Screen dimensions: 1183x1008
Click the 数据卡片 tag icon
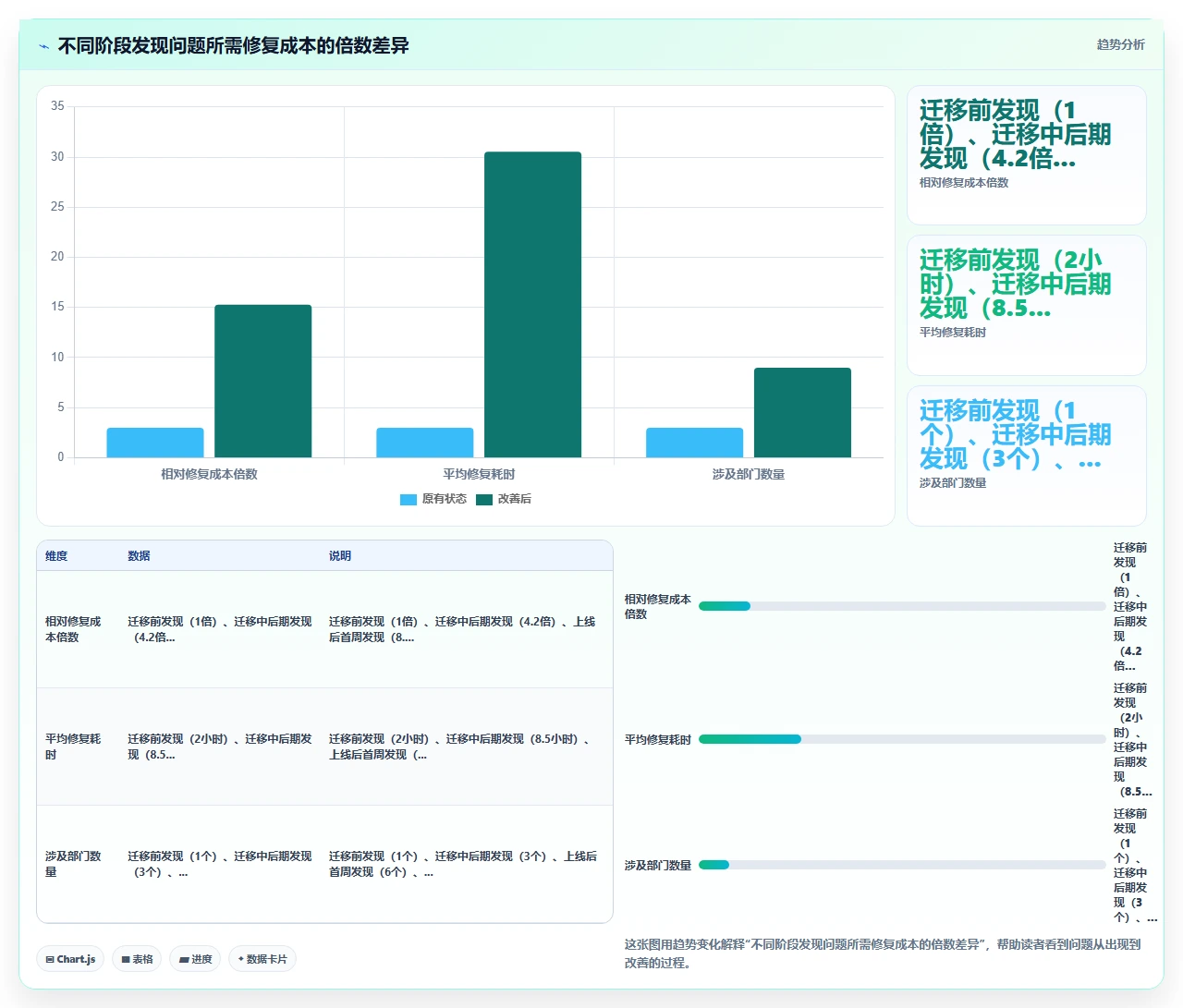241,959
